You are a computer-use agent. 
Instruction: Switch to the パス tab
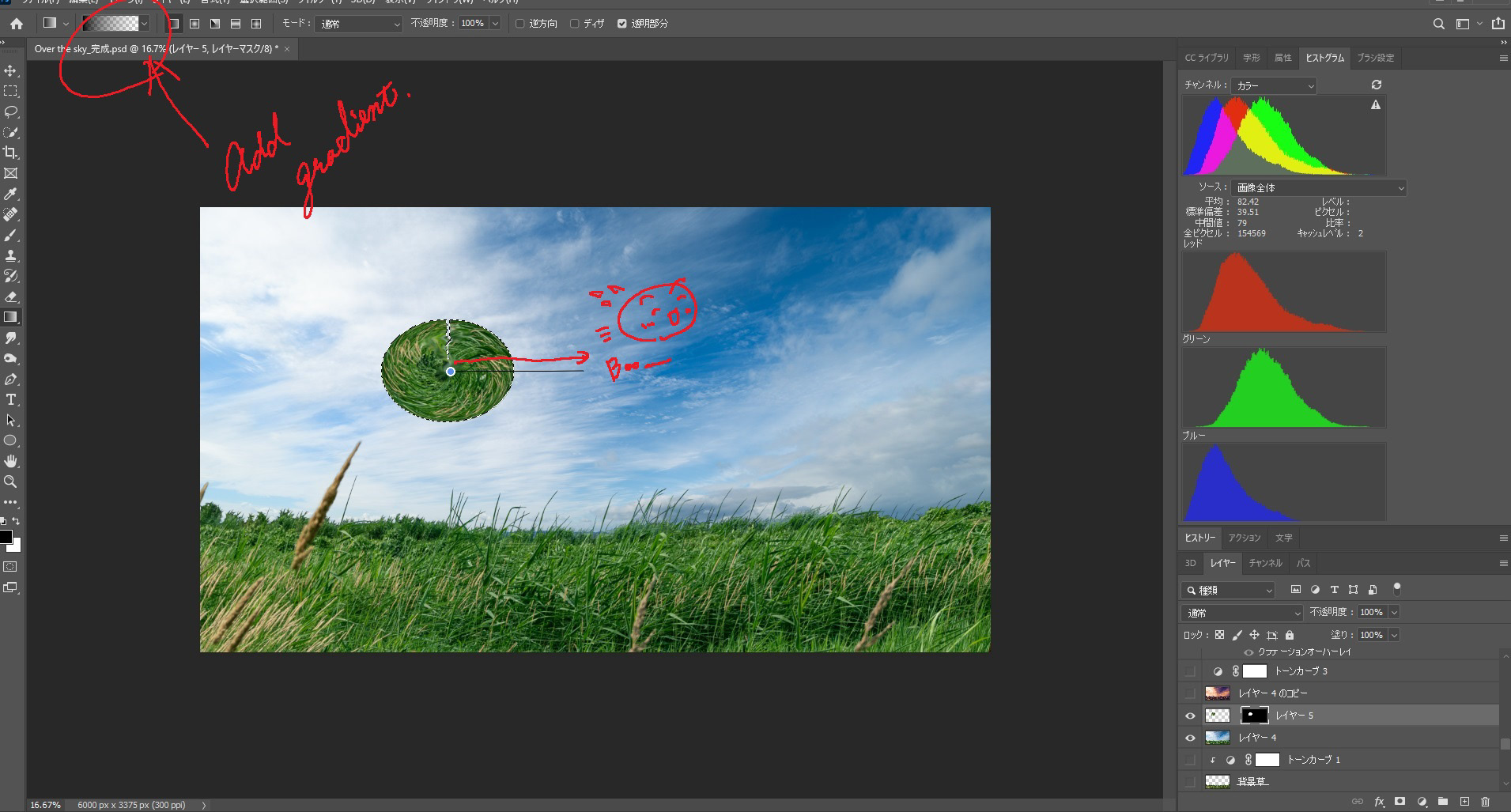pyautogui.click(x=1304, y=563)
